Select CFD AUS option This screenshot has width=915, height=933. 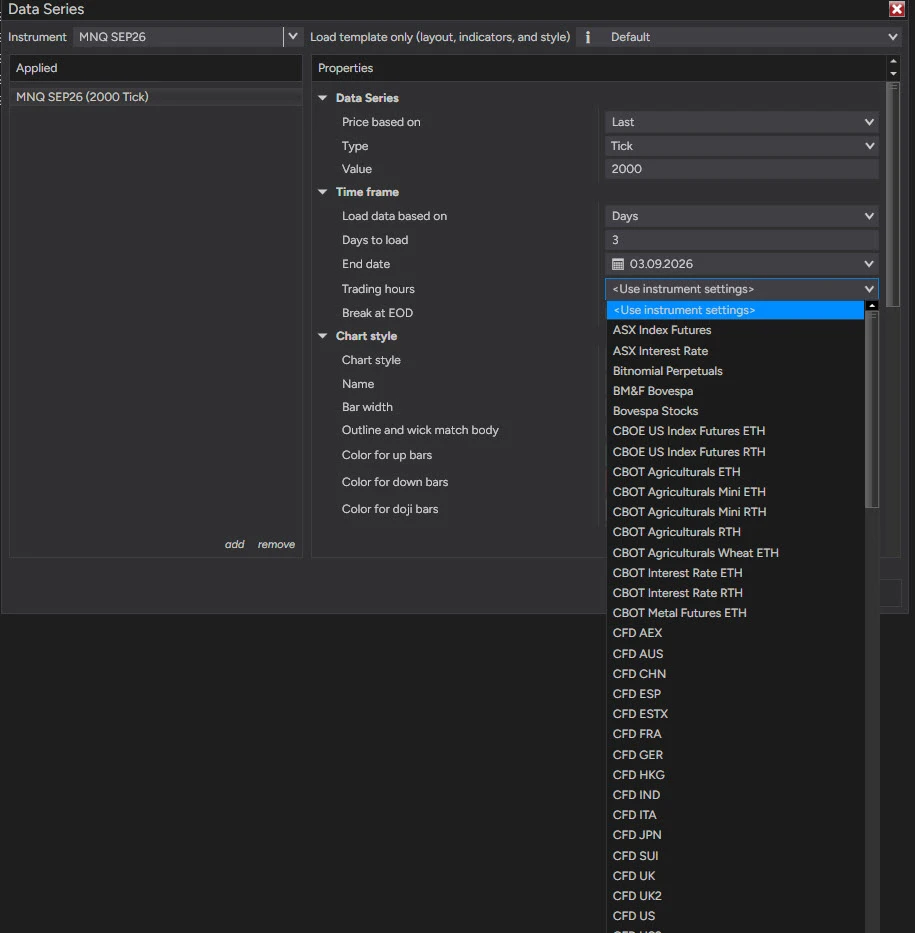click(735, 654)
